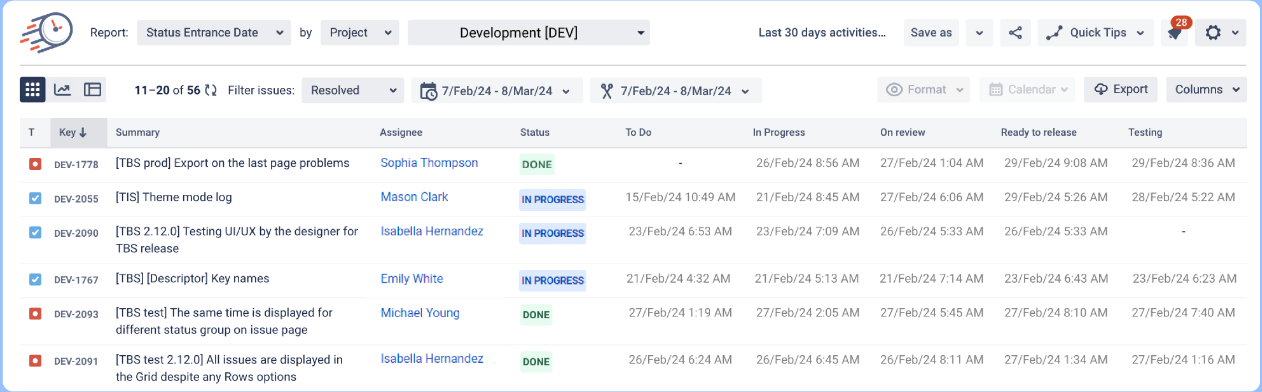
Task: Open the Resolved filter issues dropdown
Action: pyautogui.click(x=353, y=90)
